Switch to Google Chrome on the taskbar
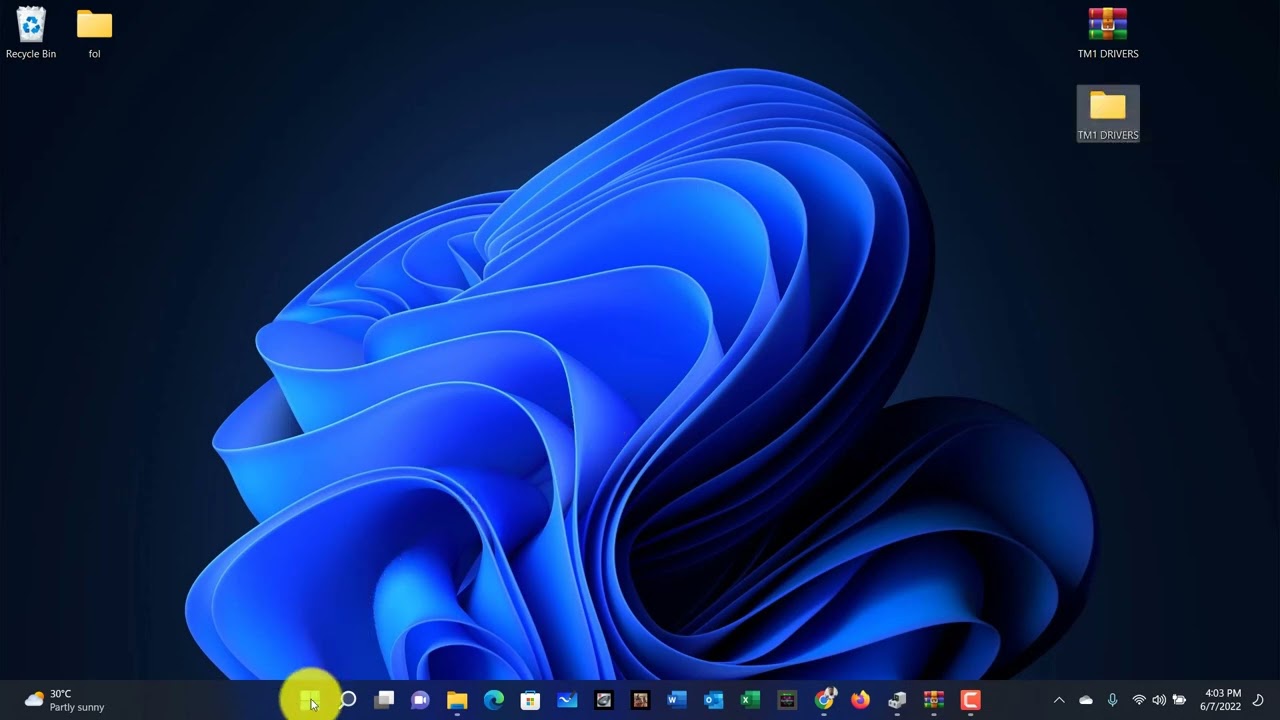Screen dimensions: 1280x720 click(x=824, y=700)
